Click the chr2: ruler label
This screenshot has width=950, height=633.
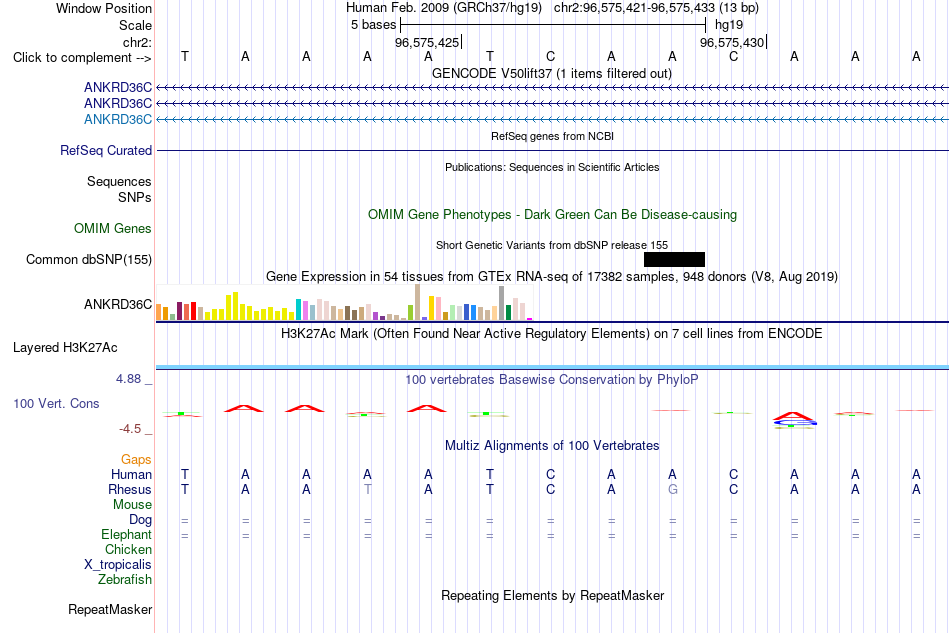[x=137, y=42]
